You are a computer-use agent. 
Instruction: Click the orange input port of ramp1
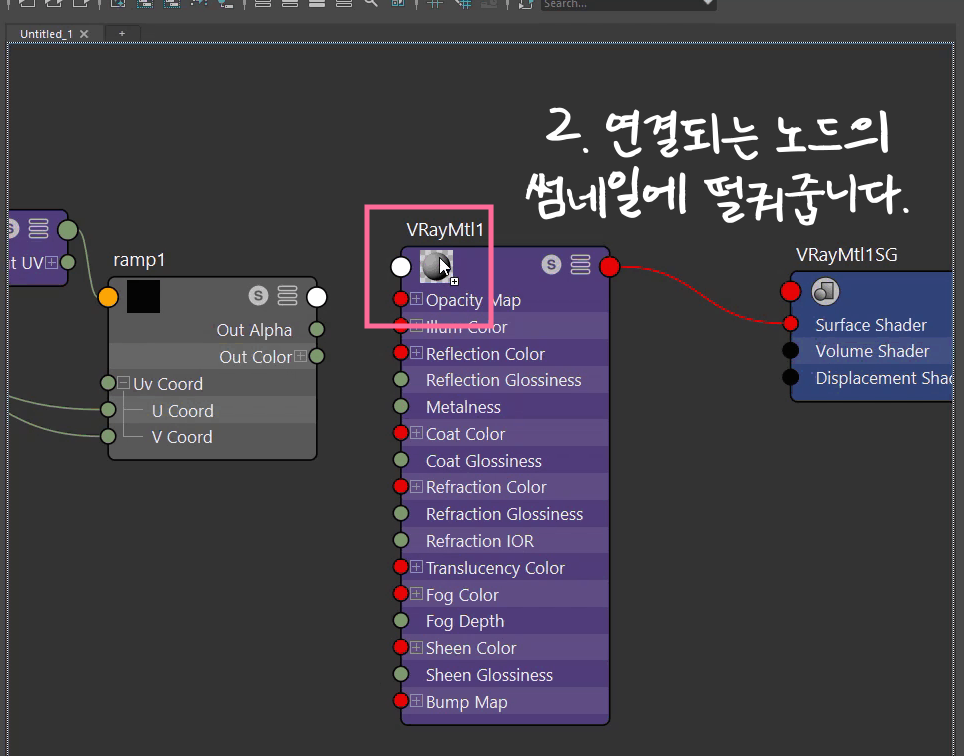tap(108, 297)
